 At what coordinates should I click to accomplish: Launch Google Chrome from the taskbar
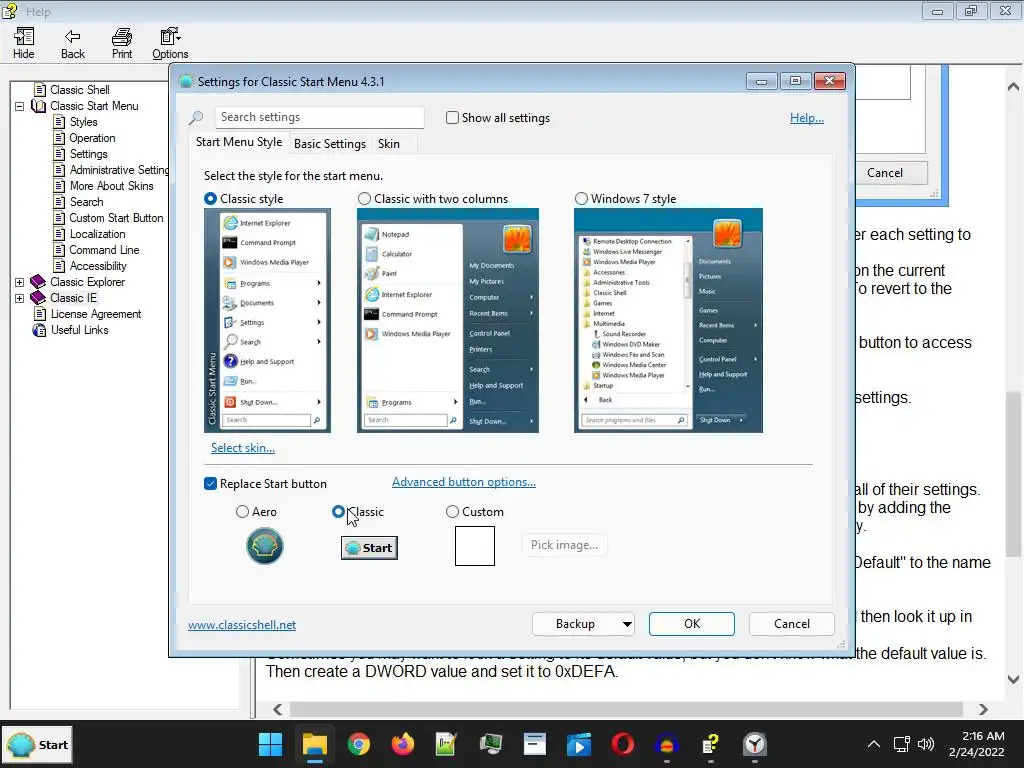(x=359, y=744)
